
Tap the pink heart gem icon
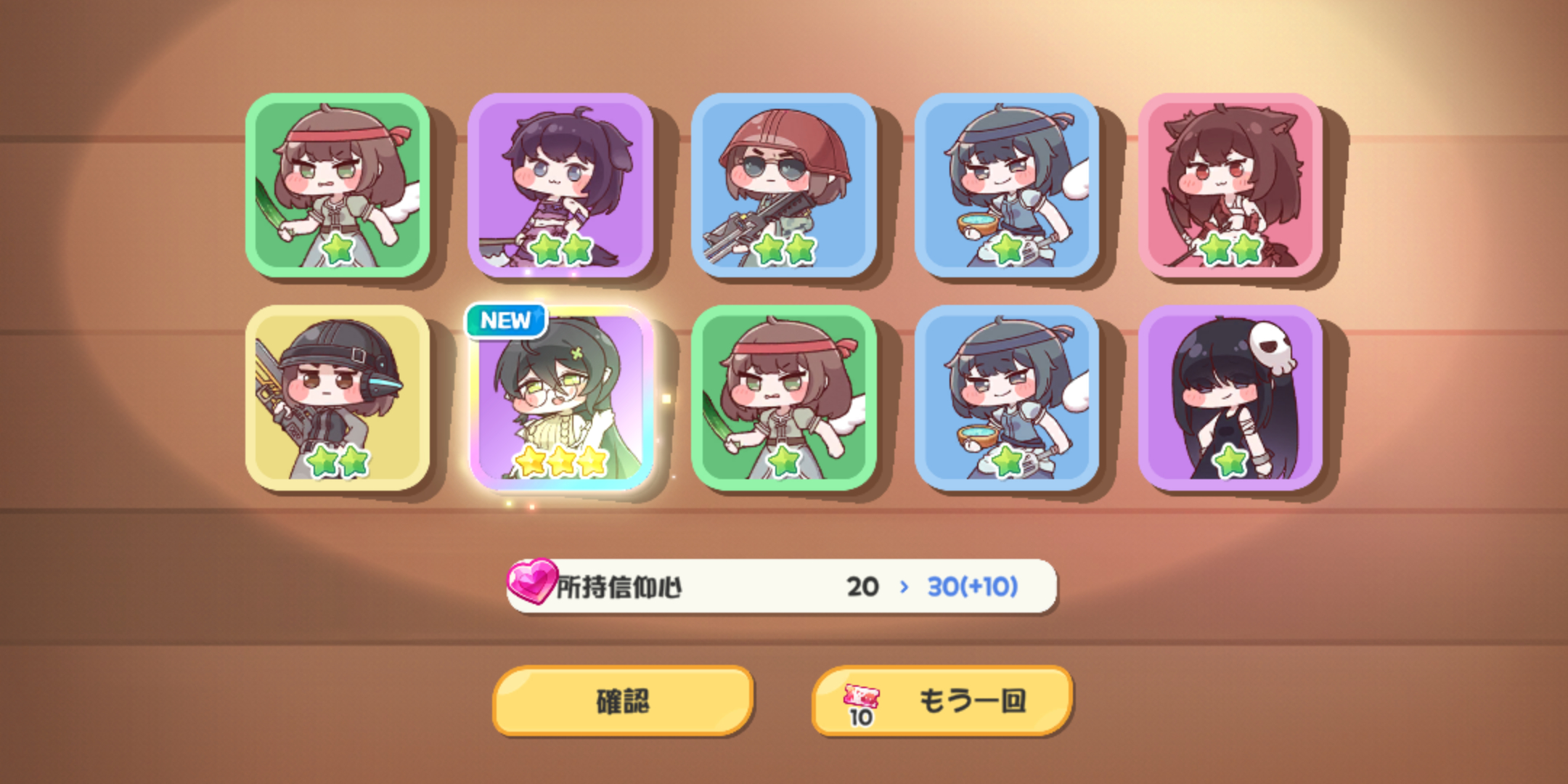coord(531,581)
